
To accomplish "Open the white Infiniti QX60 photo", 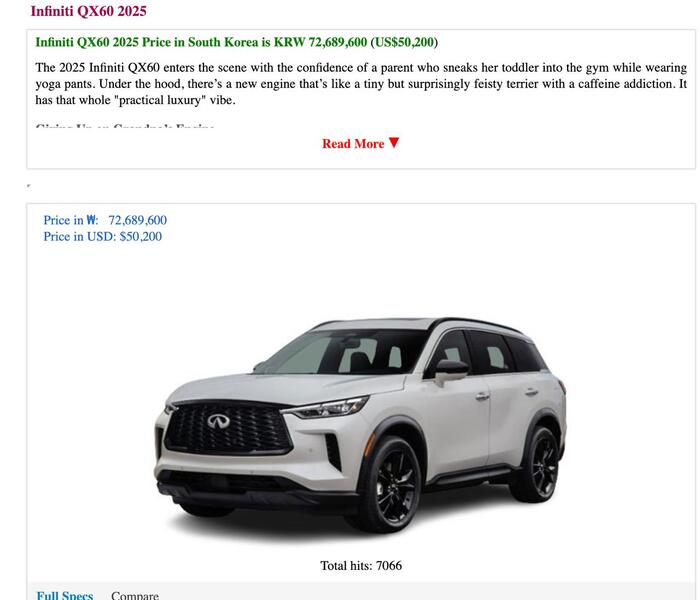I will [361, 425].
